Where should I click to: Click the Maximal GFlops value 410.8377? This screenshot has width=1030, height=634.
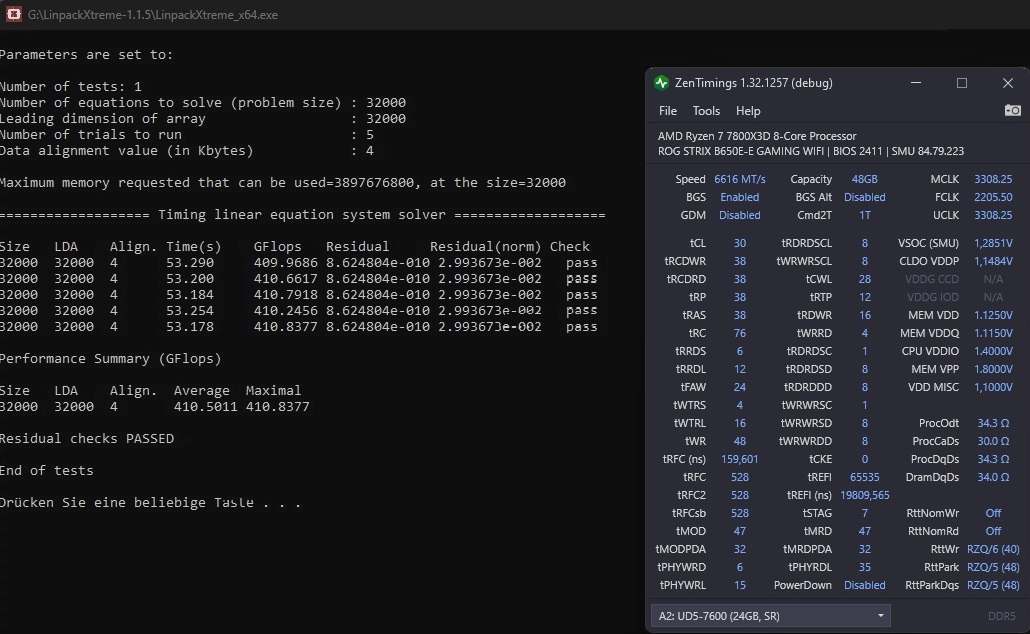[277, 407]
